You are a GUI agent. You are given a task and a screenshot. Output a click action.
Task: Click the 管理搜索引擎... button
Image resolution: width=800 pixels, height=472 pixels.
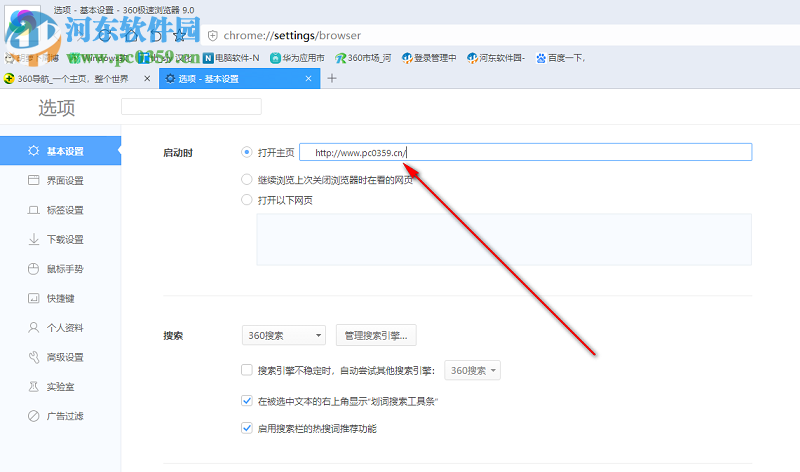(x=376, y=335)
